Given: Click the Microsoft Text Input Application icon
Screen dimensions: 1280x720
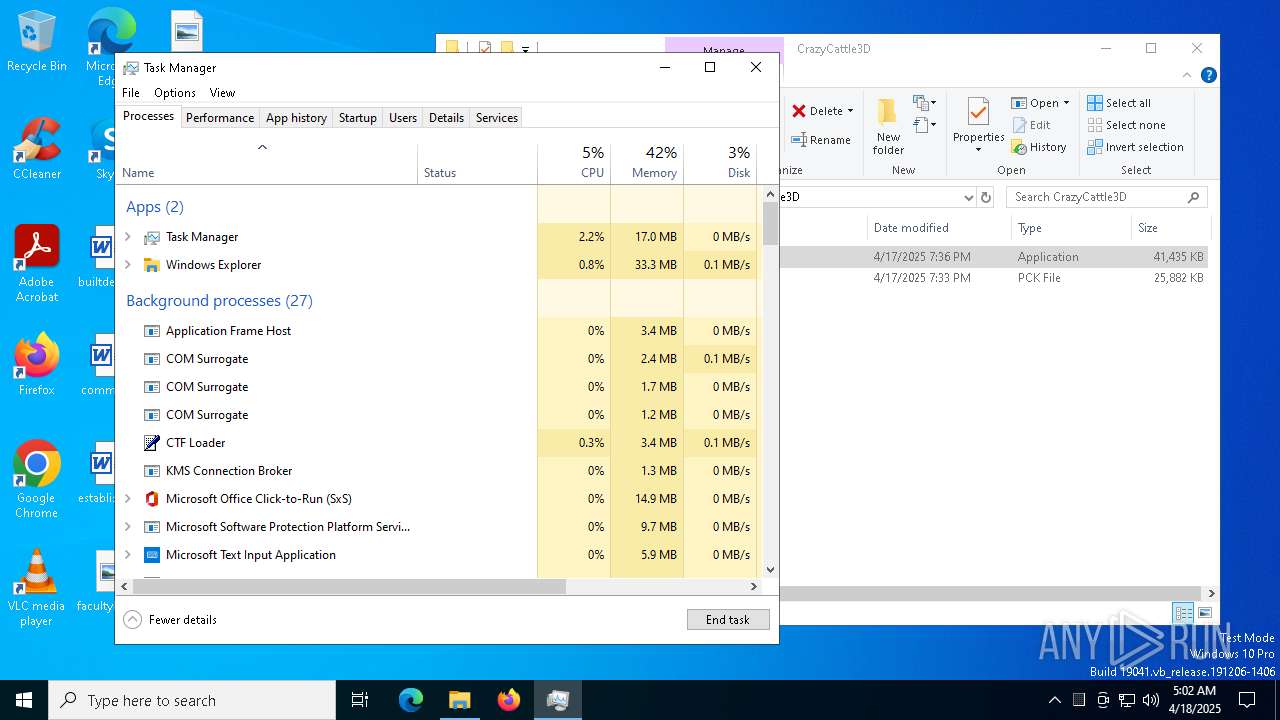Looking at the screenshot, I should click(x=152, y=555).
